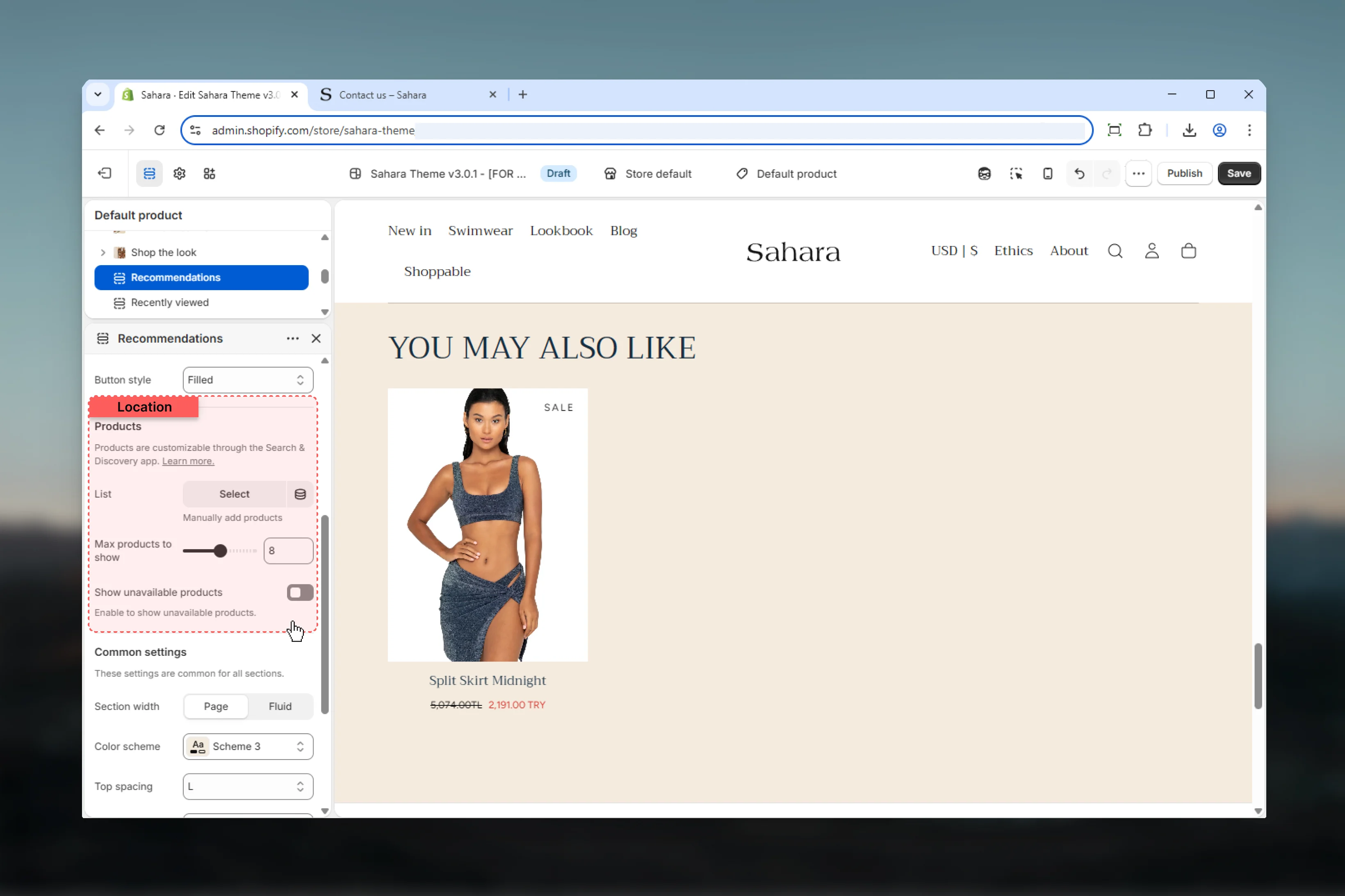1345x896 pixels.
Task: Open the browser extensions puzzle icon
Action: point(1144,130)
